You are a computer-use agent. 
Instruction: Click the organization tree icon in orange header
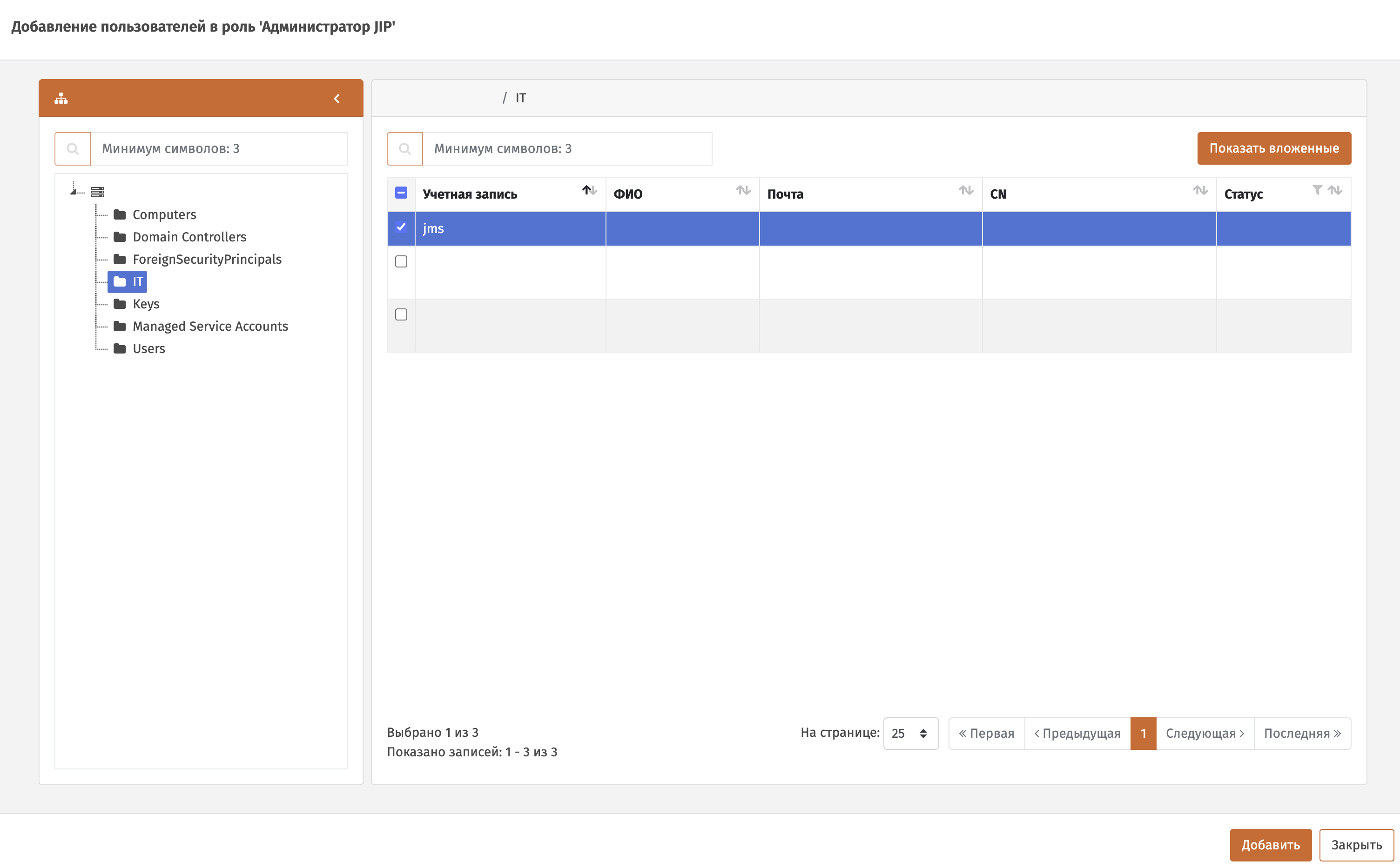(x=61, y=99)
